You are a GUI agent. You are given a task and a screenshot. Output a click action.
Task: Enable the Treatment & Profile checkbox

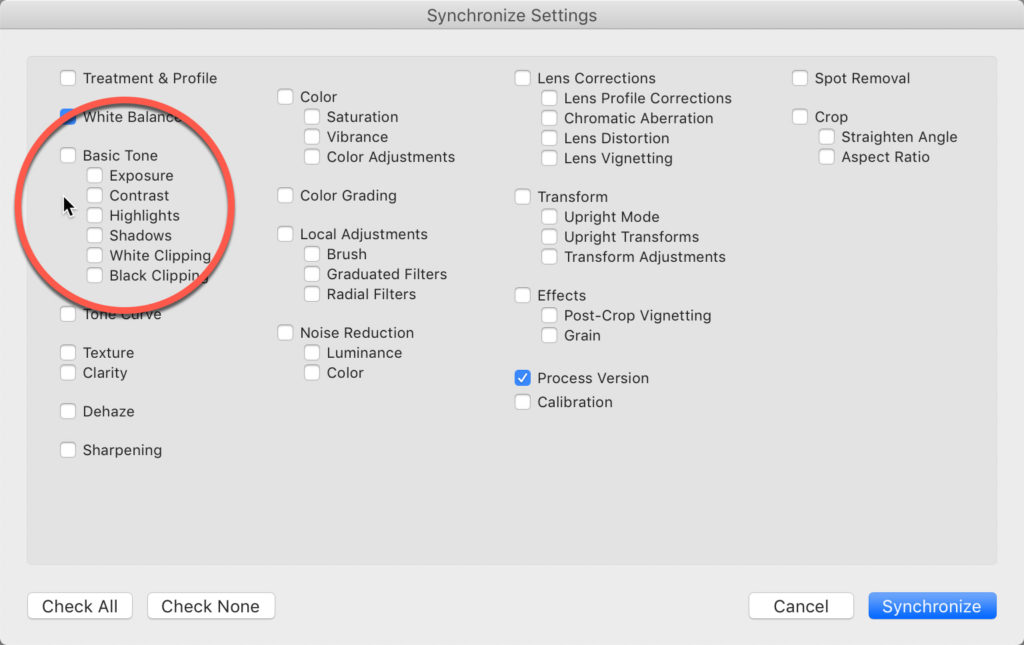(68, 78)
